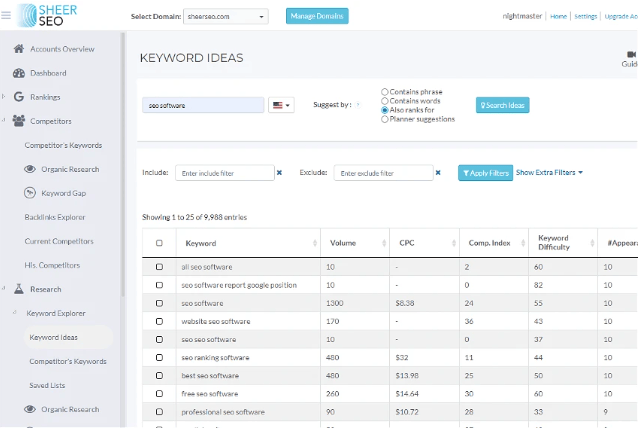Open Dashboard via its palette icon
This screenshot has height=430, width=638.
[x=19, y=73]
